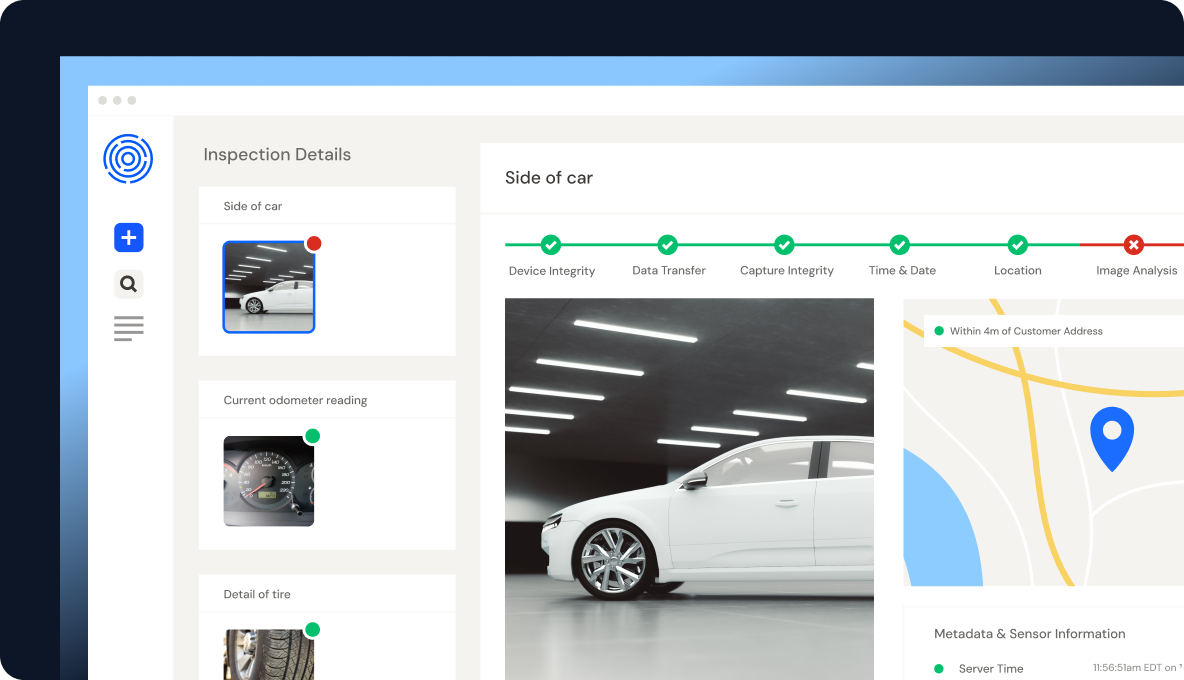Click the Metadata & Sensor Information heading
Image resolution: width=1184 pixels, height=680 pixels.
coord(1030,634)
